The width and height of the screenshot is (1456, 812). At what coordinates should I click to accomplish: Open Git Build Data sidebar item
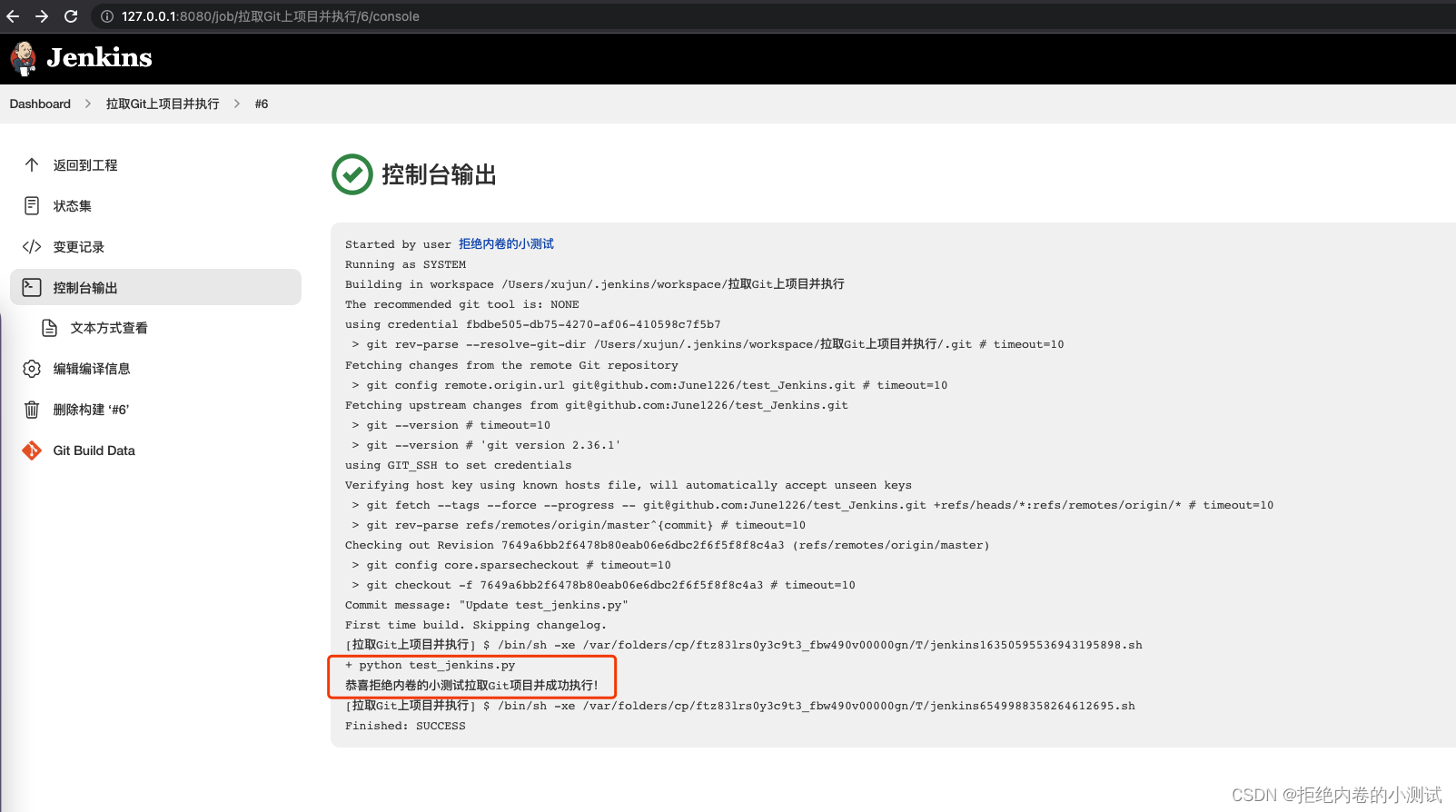(x=94, y=451)
